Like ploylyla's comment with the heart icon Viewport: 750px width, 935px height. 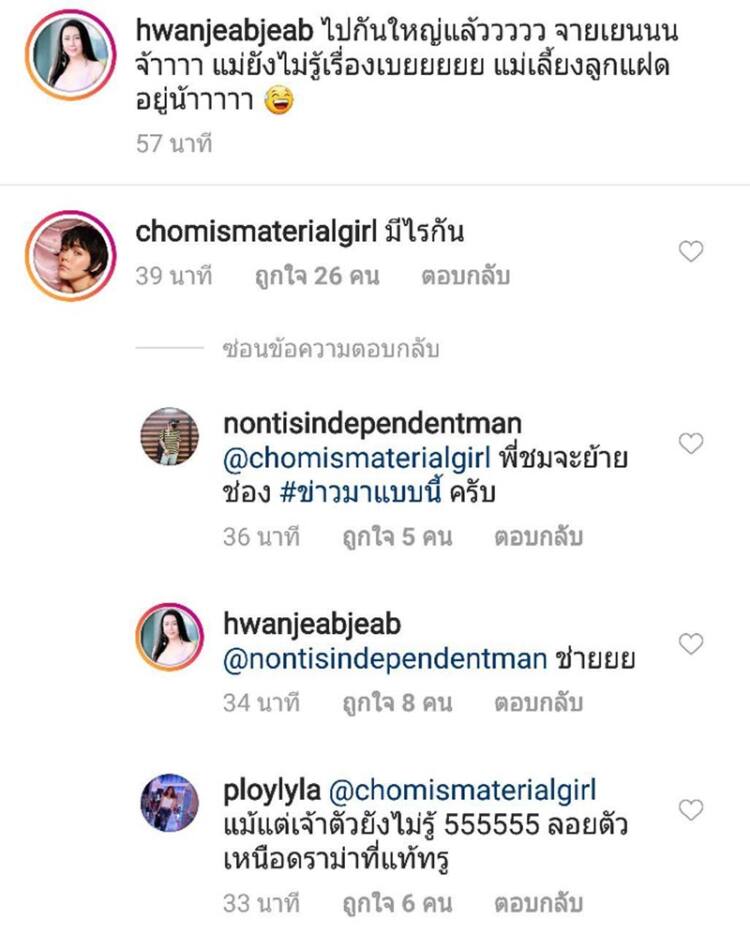[x=691, y=809]
